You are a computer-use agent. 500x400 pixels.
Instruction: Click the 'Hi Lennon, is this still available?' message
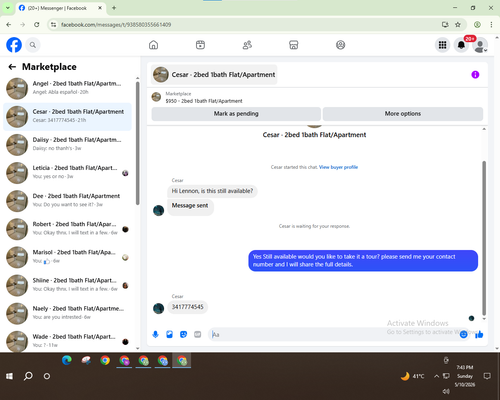(212, 191)
